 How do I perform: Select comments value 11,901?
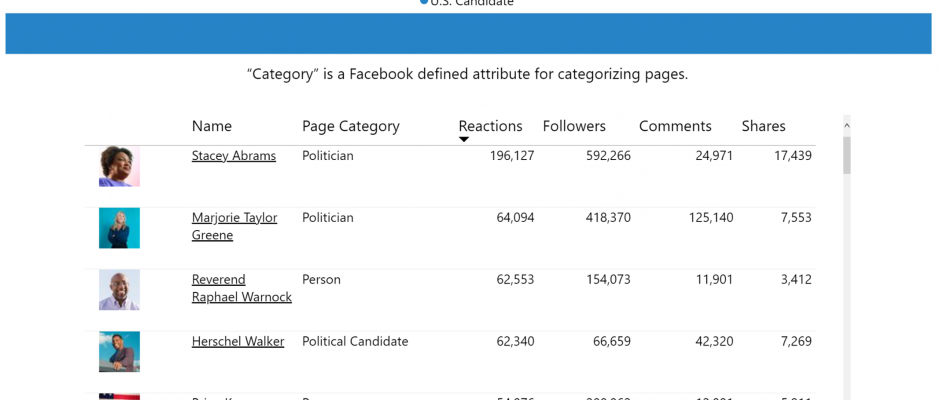tap(714, 279)
